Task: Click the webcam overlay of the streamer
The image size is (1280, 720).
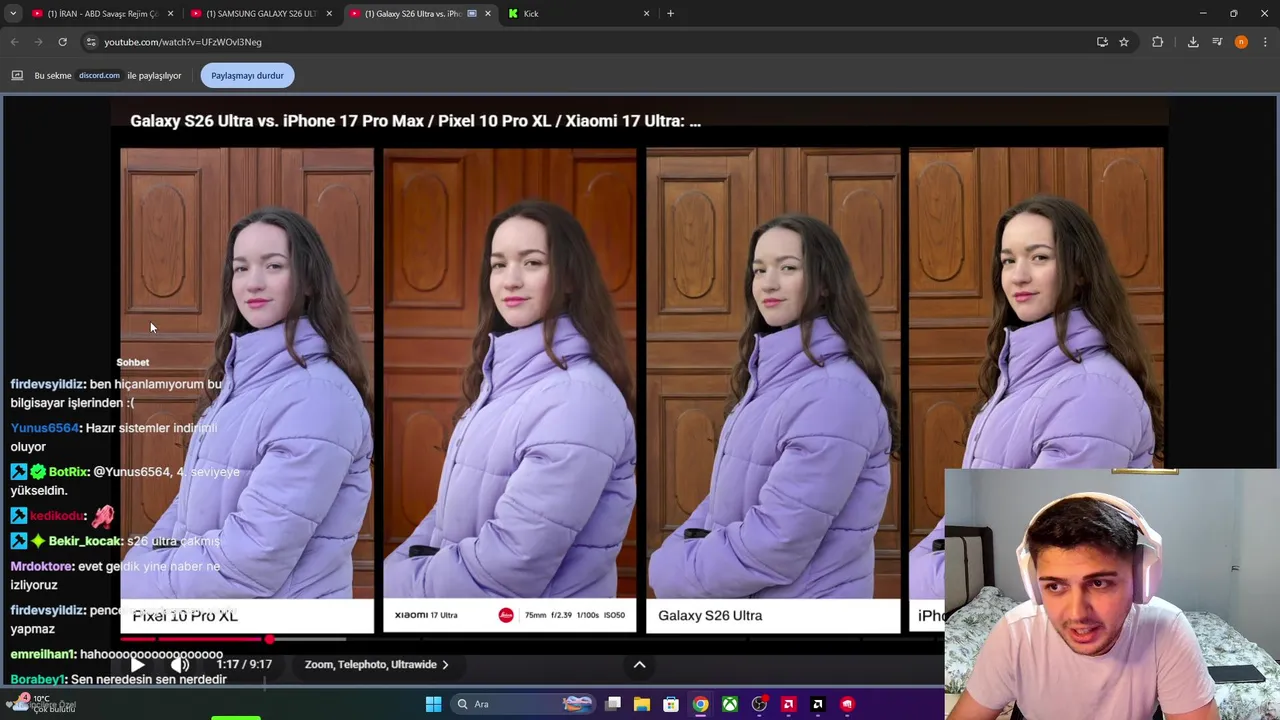Action: 1112,594
